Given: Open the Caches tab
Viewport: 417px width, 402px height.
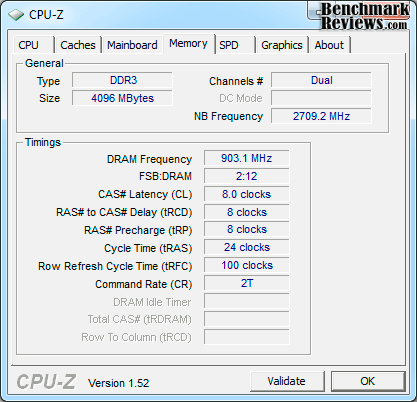Looking at the screenshot, I should point(78,45).
